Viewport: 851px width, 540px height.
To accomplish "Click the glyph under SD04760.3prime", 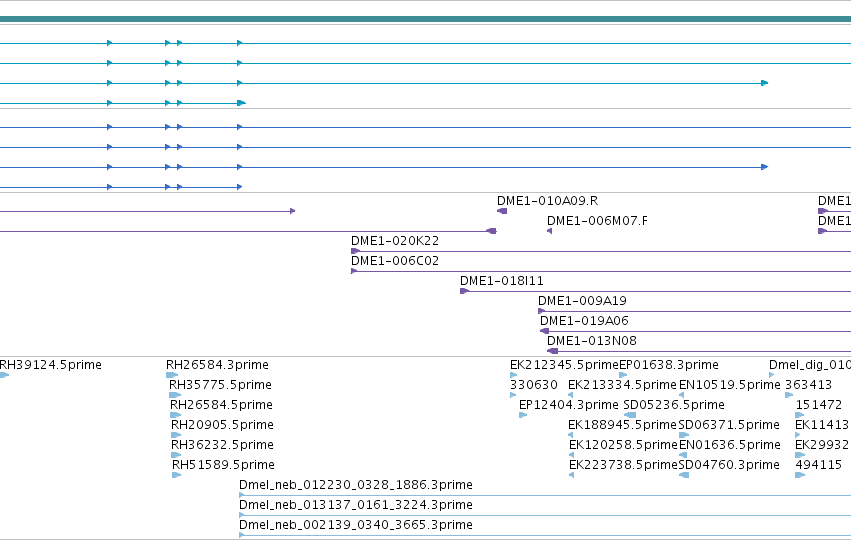I will point(684,475).
